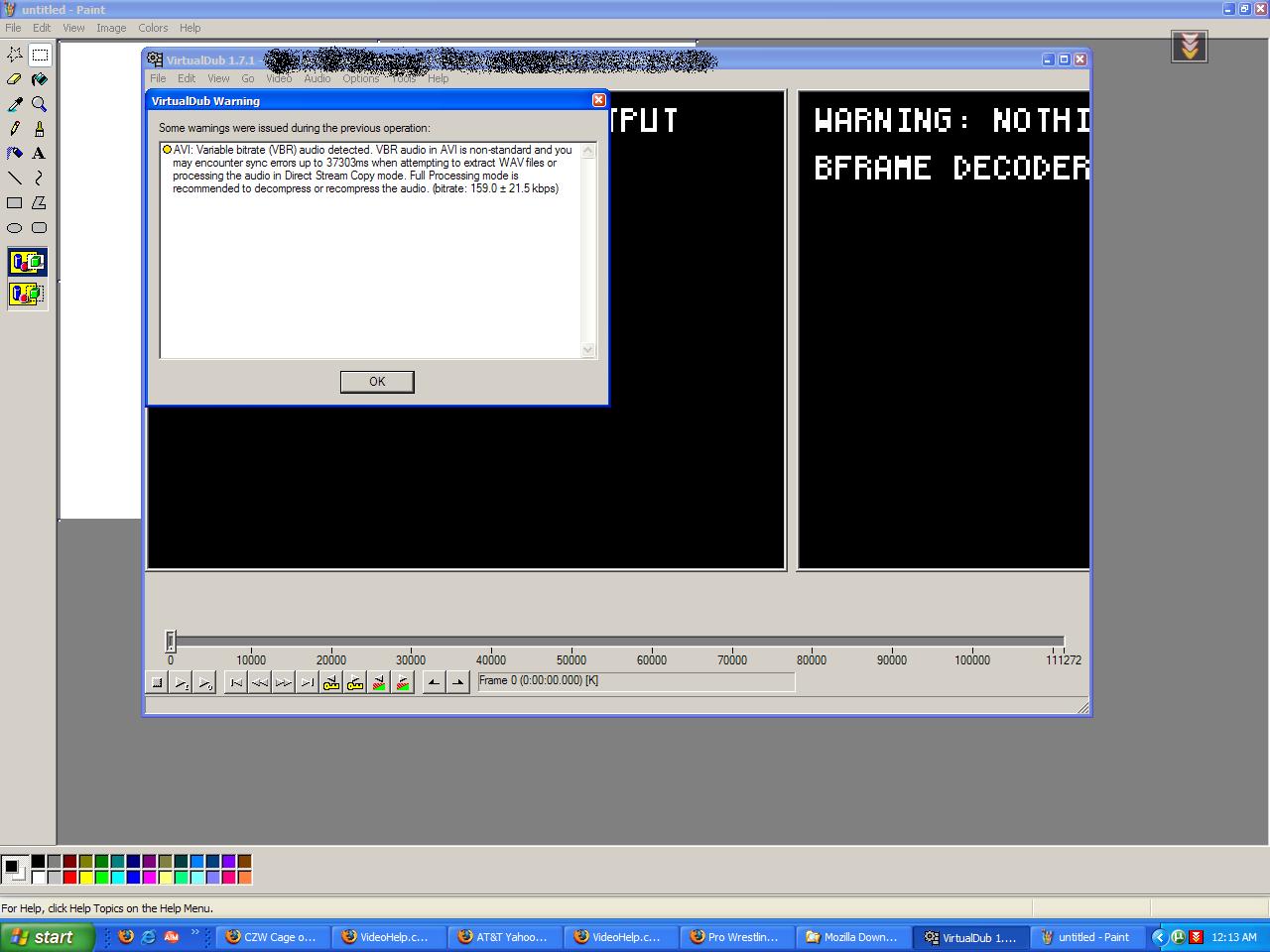Launch Internet Explorer from quick launch
The width and height of the screenshot is (1270, 952).
[149, 936]
